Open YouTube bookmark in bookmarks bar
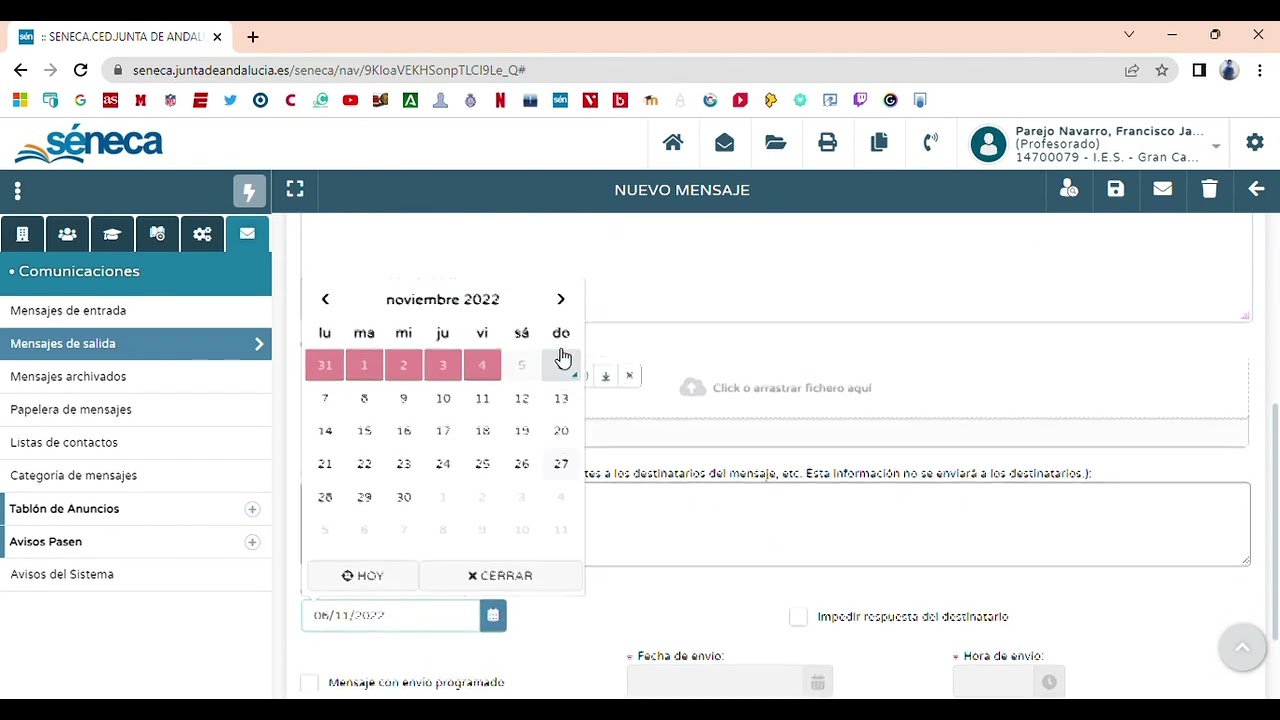 (x=350, y=100)
